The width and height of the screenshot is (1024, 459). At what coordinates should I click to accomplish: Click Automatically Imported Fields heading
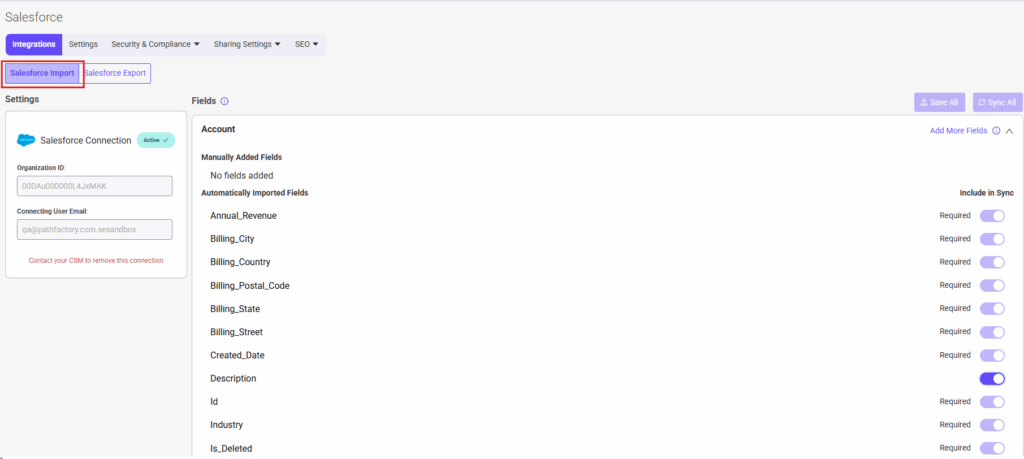point(255,193)
